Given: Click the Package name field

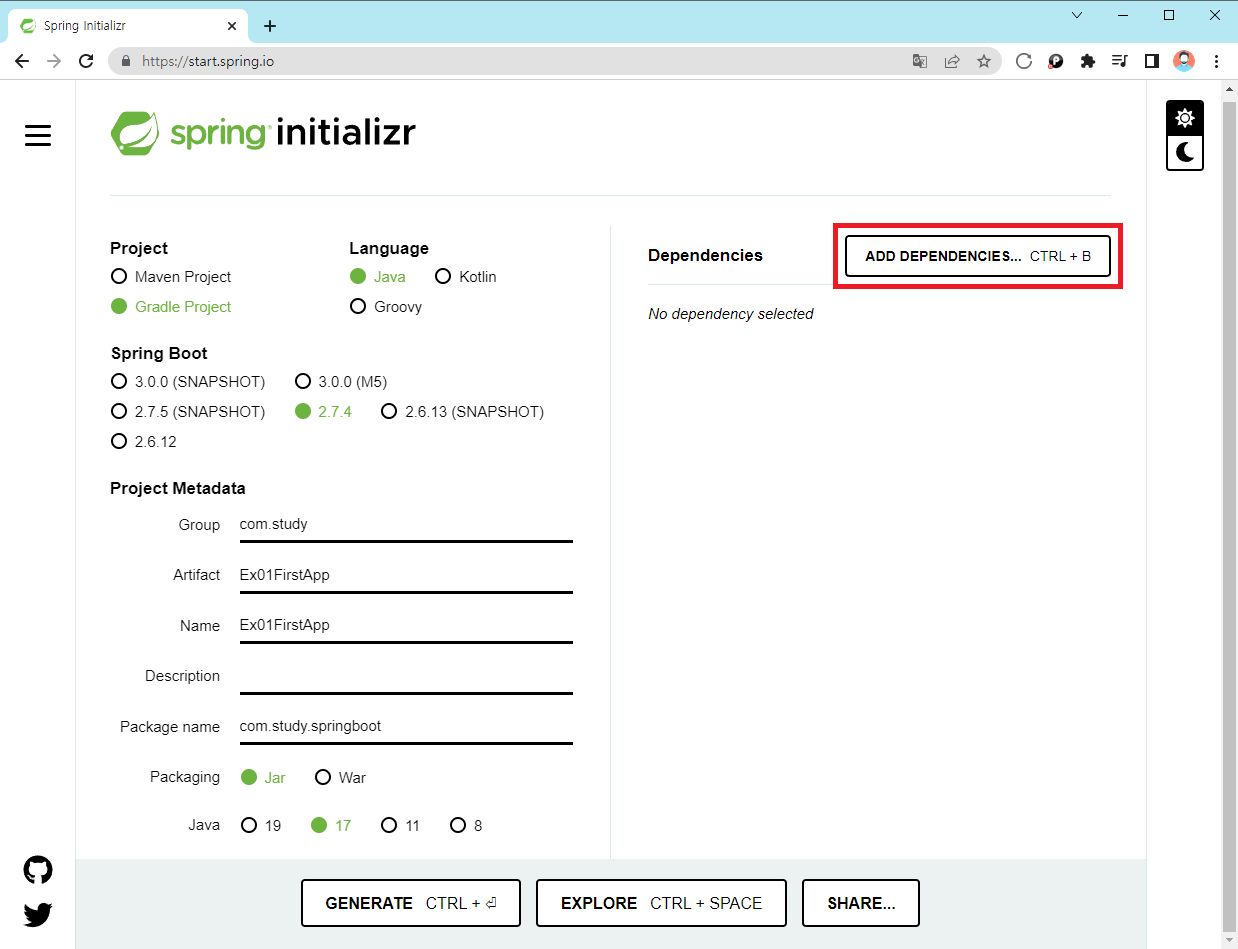Looking at the screenshot, I should click(406, 726).
